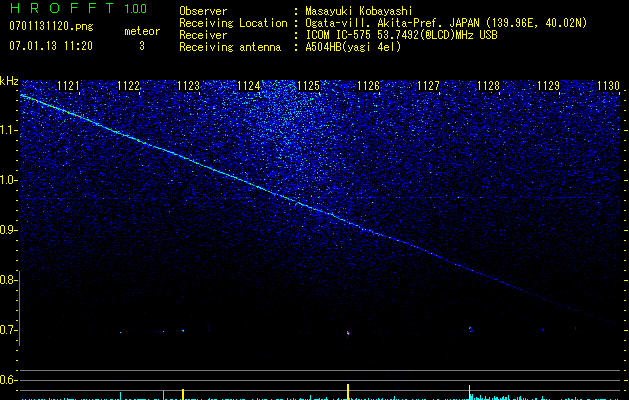Click the 0.8 kHz axis label

pos(8,280)
